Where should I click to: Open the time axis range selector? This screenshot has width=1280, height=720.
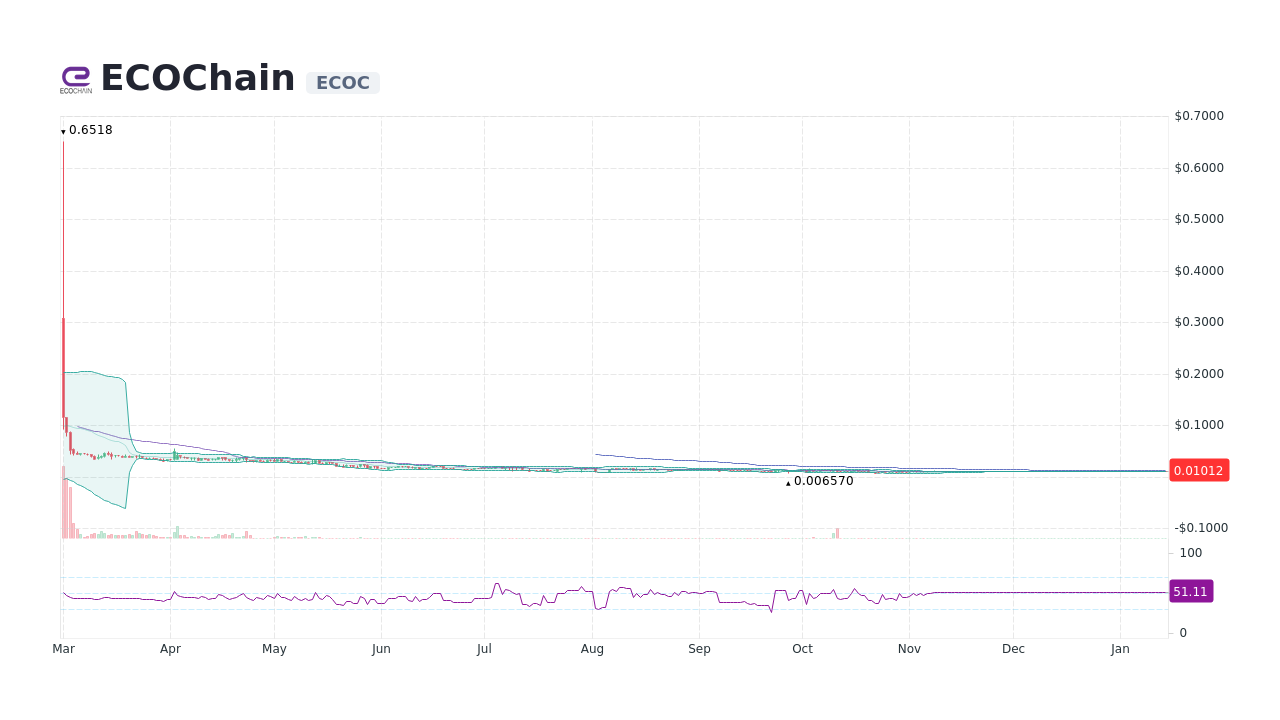(600, 649)
